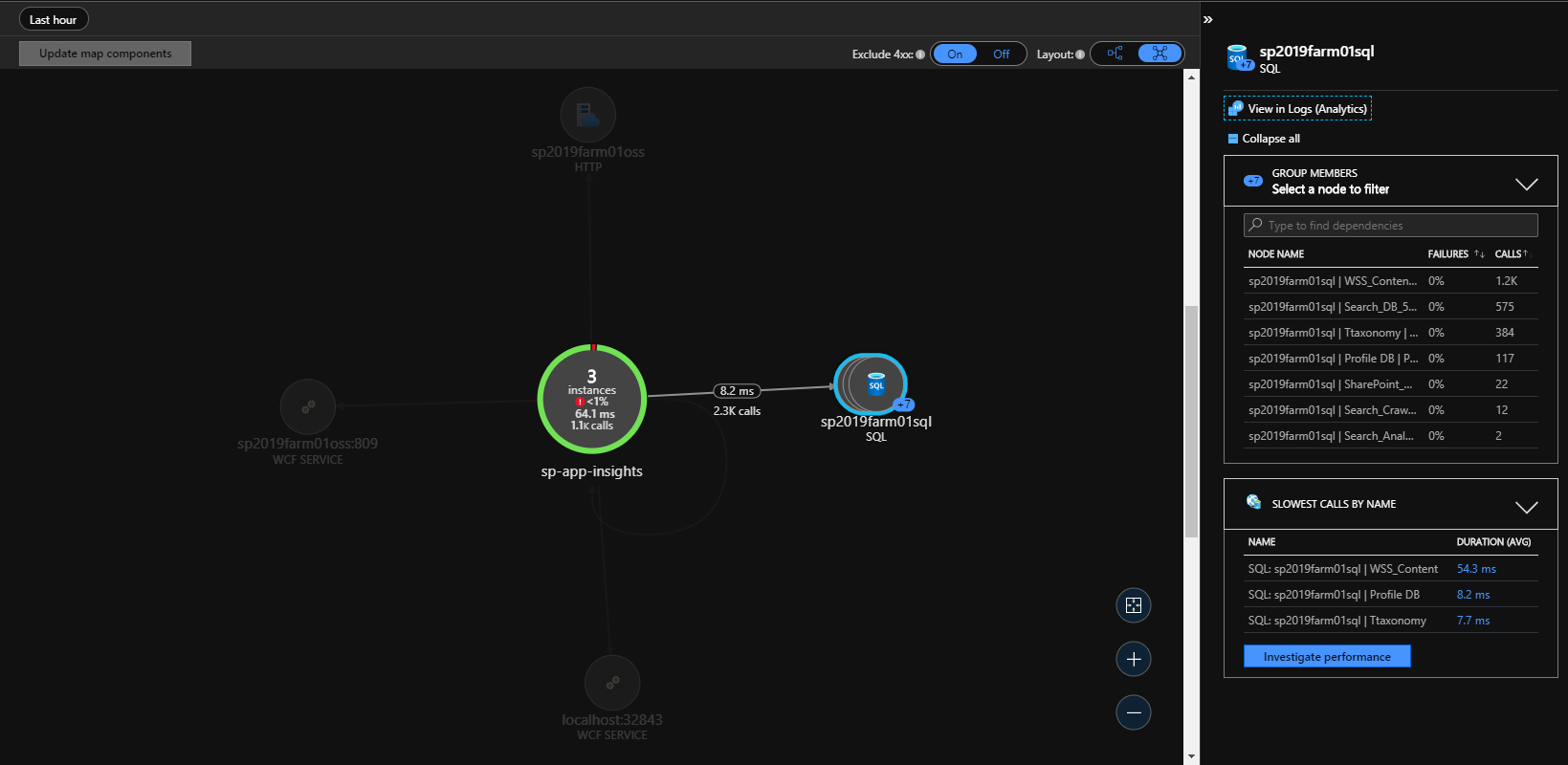Select the Search_Craw group member row

pyautogui.click(x=1391, y=410)
